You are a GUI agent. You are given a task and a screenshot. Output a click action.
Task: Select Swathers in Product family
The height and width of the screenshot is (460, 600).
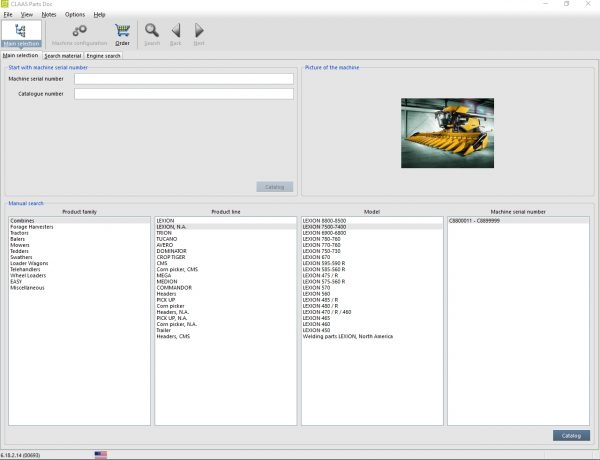tap(80, 258)
